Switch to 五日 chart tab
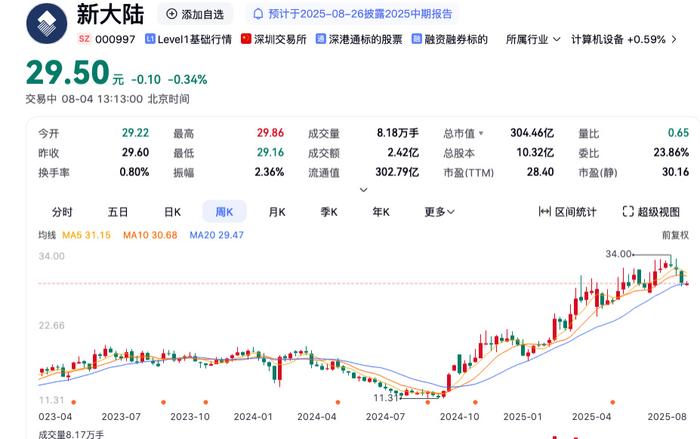Screen dimensions: 700x439 point(118,212)
